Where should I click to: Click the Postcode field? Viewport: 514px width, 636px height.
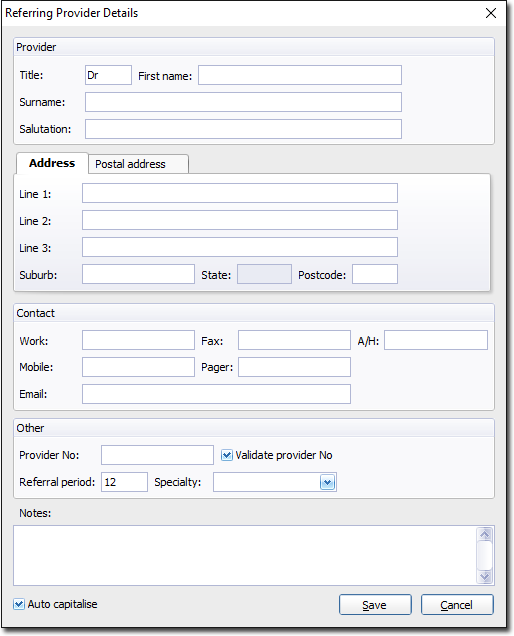[x=375, y=274]
